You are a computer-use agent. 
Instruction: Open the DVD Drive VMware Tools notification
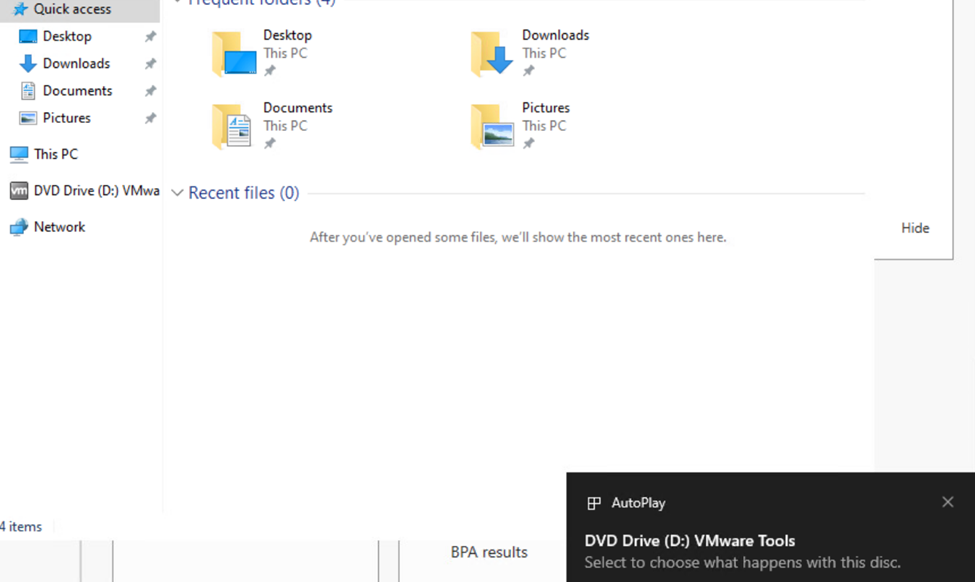pos(742,551)
